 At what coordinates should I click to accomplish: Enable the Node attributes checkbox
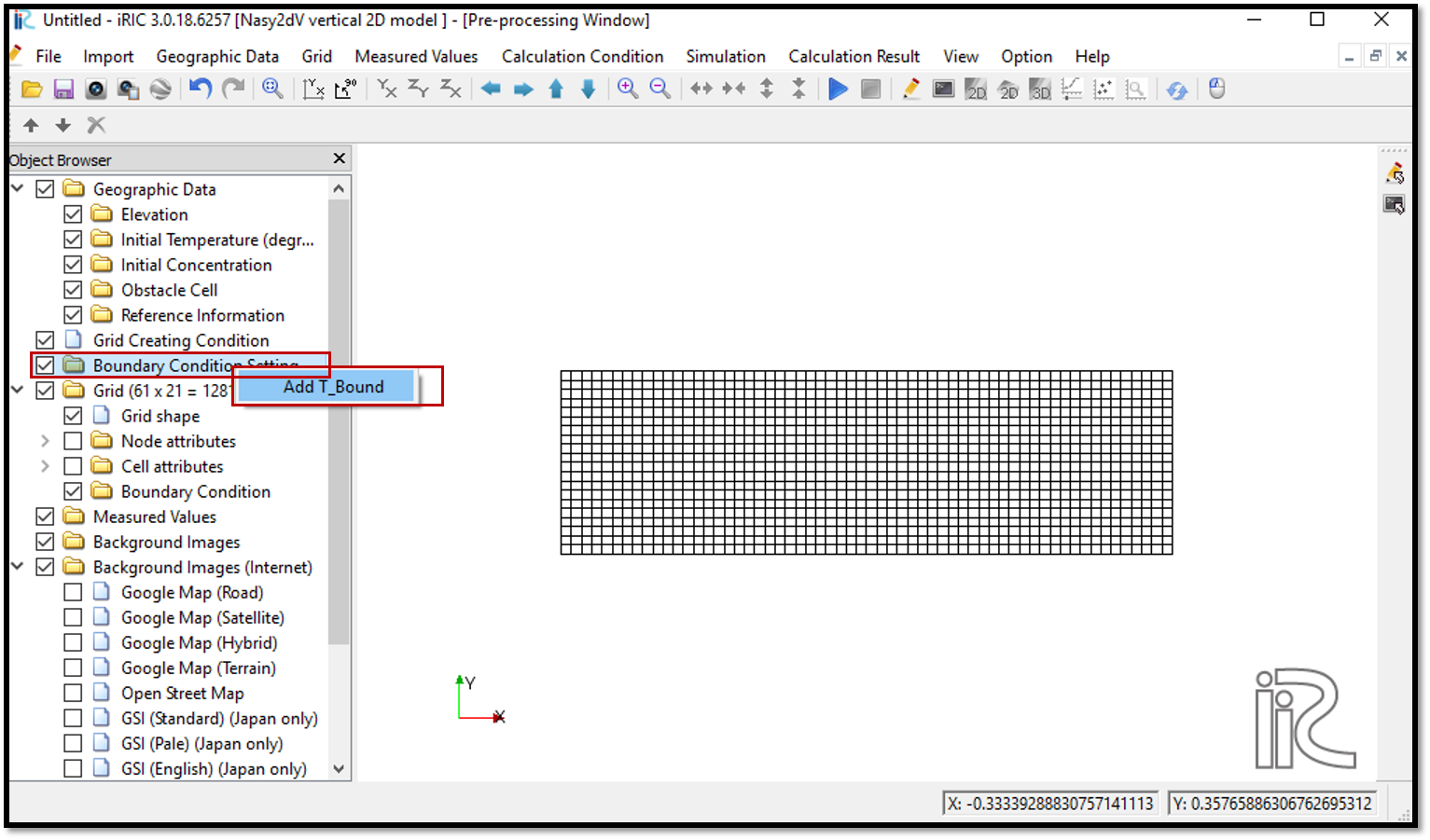coord(73,441)
